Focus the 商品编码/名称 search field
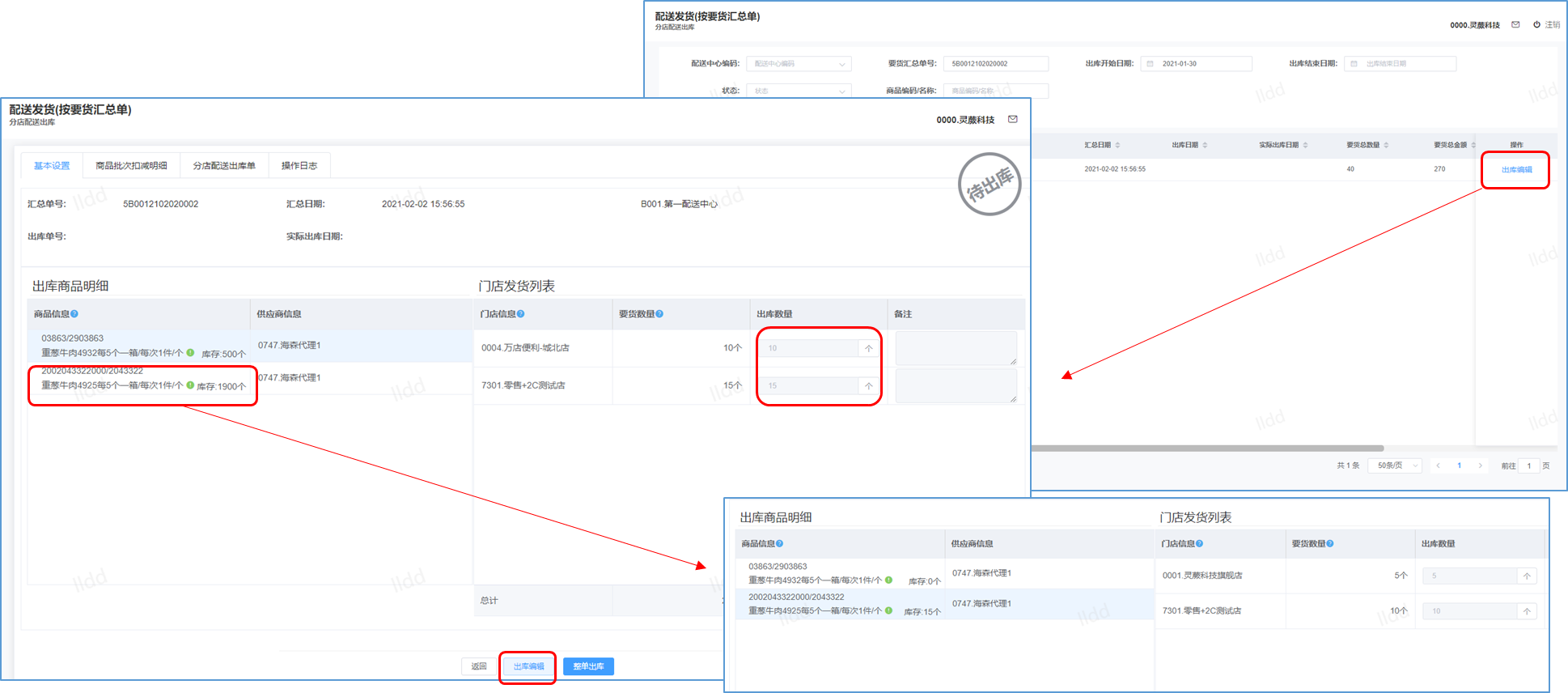 [x=996, y=91]
